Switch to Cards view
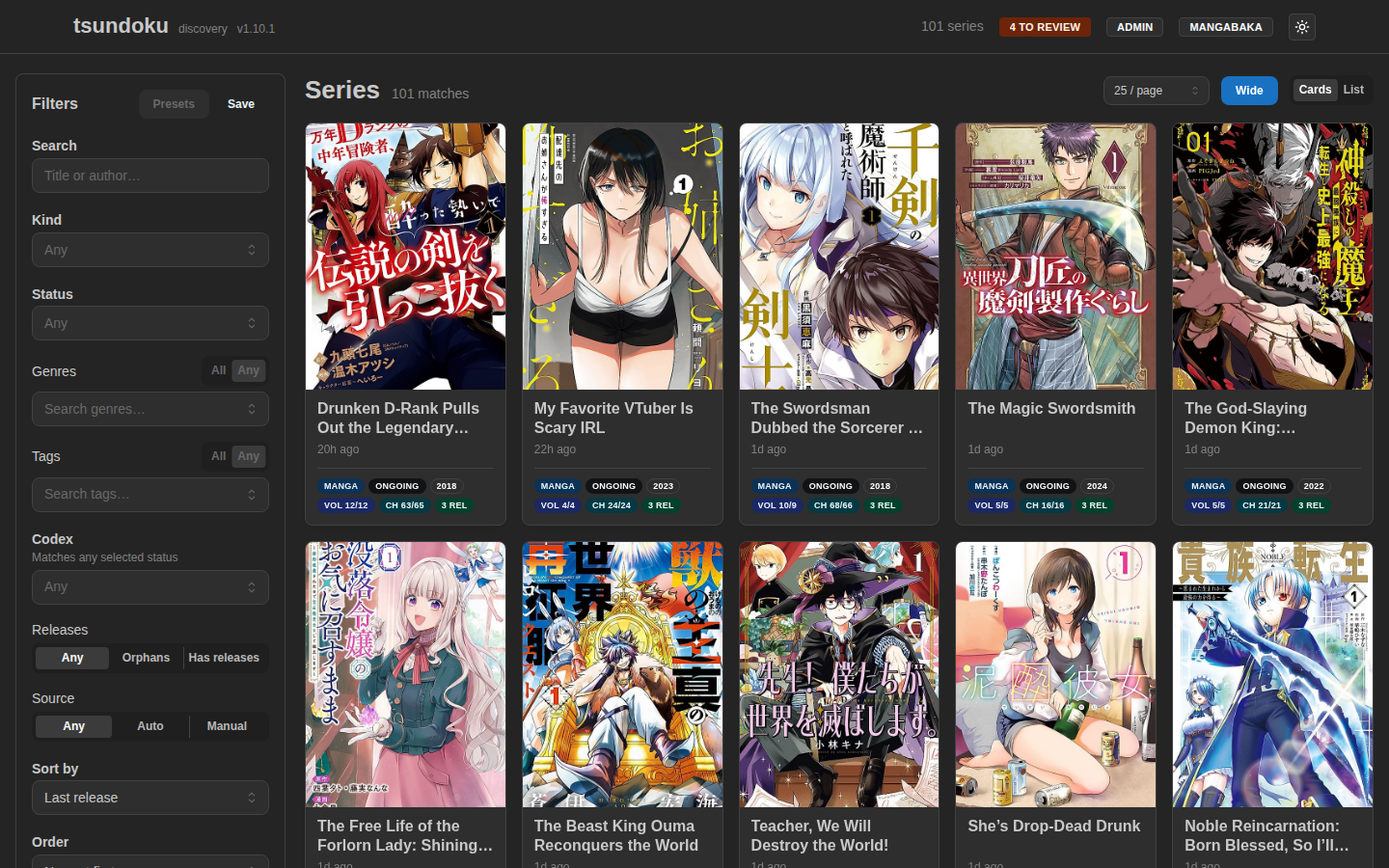1389x868 pixels. (x=1315, y=90)
